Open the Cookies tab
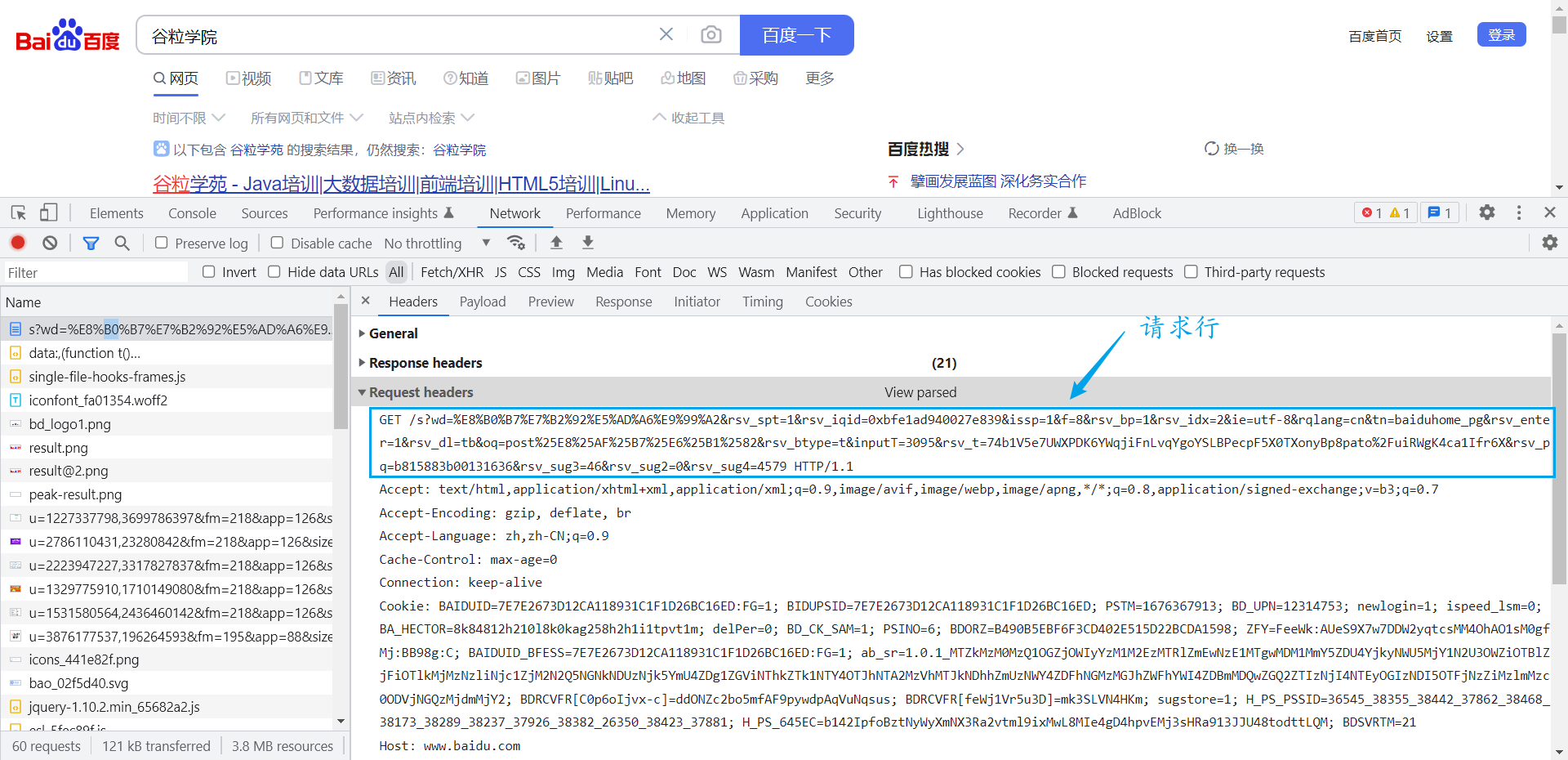Image resolution: width=1568 pixels, height=760 pixels. [829, 302]
